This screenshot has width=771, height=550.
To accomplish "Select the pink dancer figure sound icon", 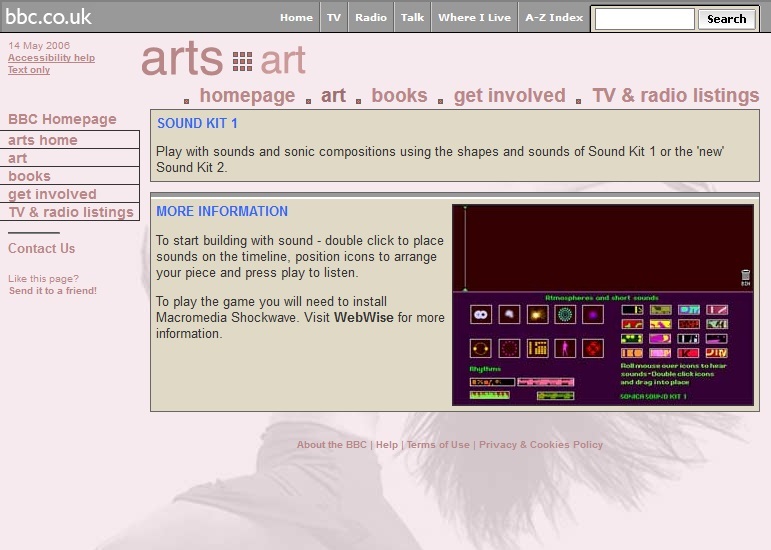I will point(565,348).
